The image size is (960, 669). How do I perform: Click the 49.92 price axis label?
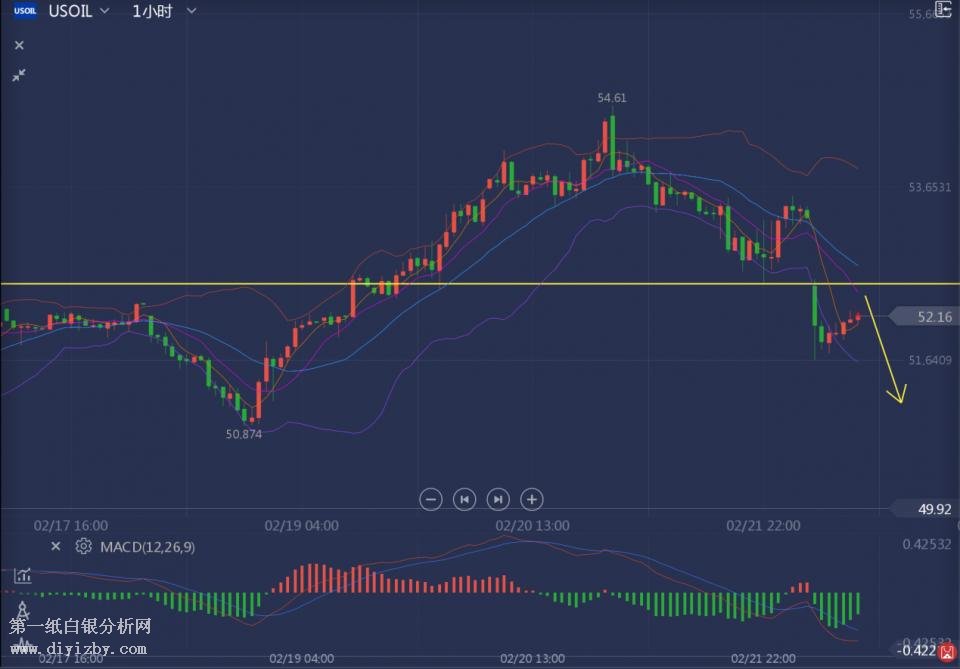pyautogui.click(x=934, y=509)
